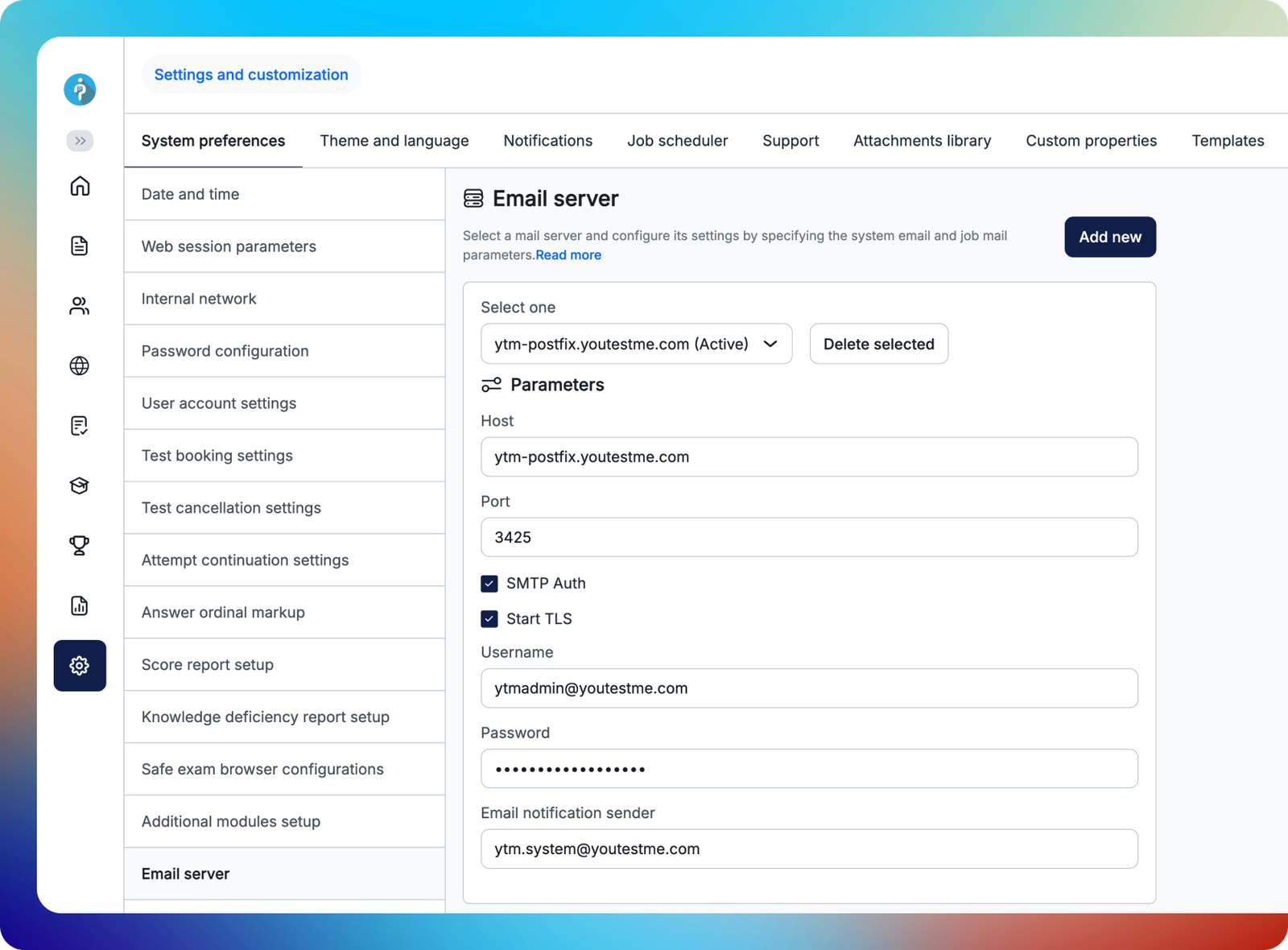This screenshot has width=1288, height=950.
Task: Open the users icon in the sidebar
Action: pyautogui.click(x=80, y=306)
